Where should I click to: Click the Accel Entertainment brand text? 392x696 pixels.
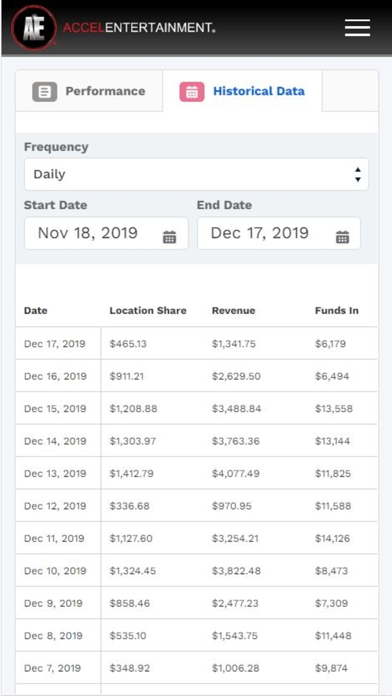[x=139, y=28]
